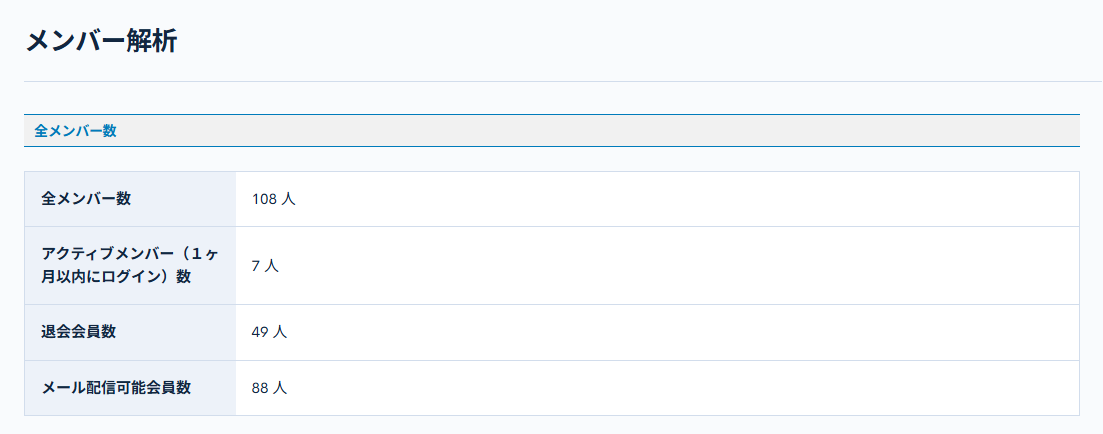
Task: Click the 人 unit after 49
Action: [x=280, y=332]
